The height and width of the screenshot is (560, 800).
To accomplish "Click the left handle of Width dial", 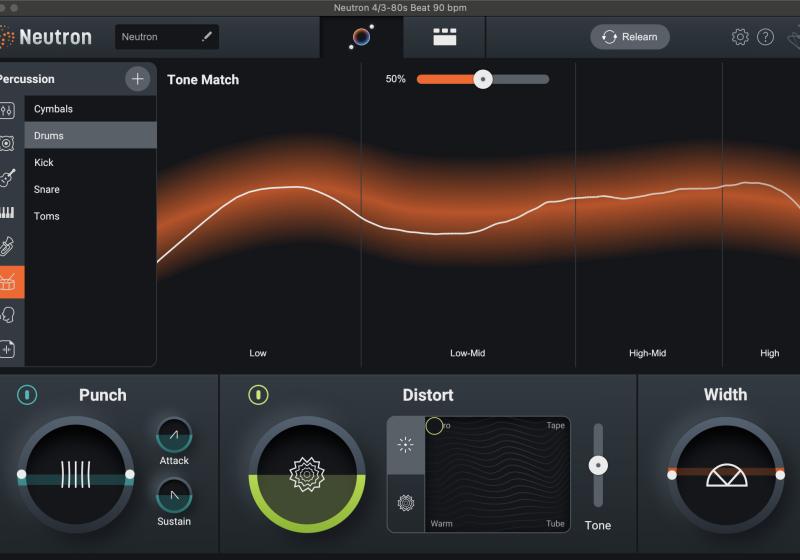I will click(x=672, y=475).
